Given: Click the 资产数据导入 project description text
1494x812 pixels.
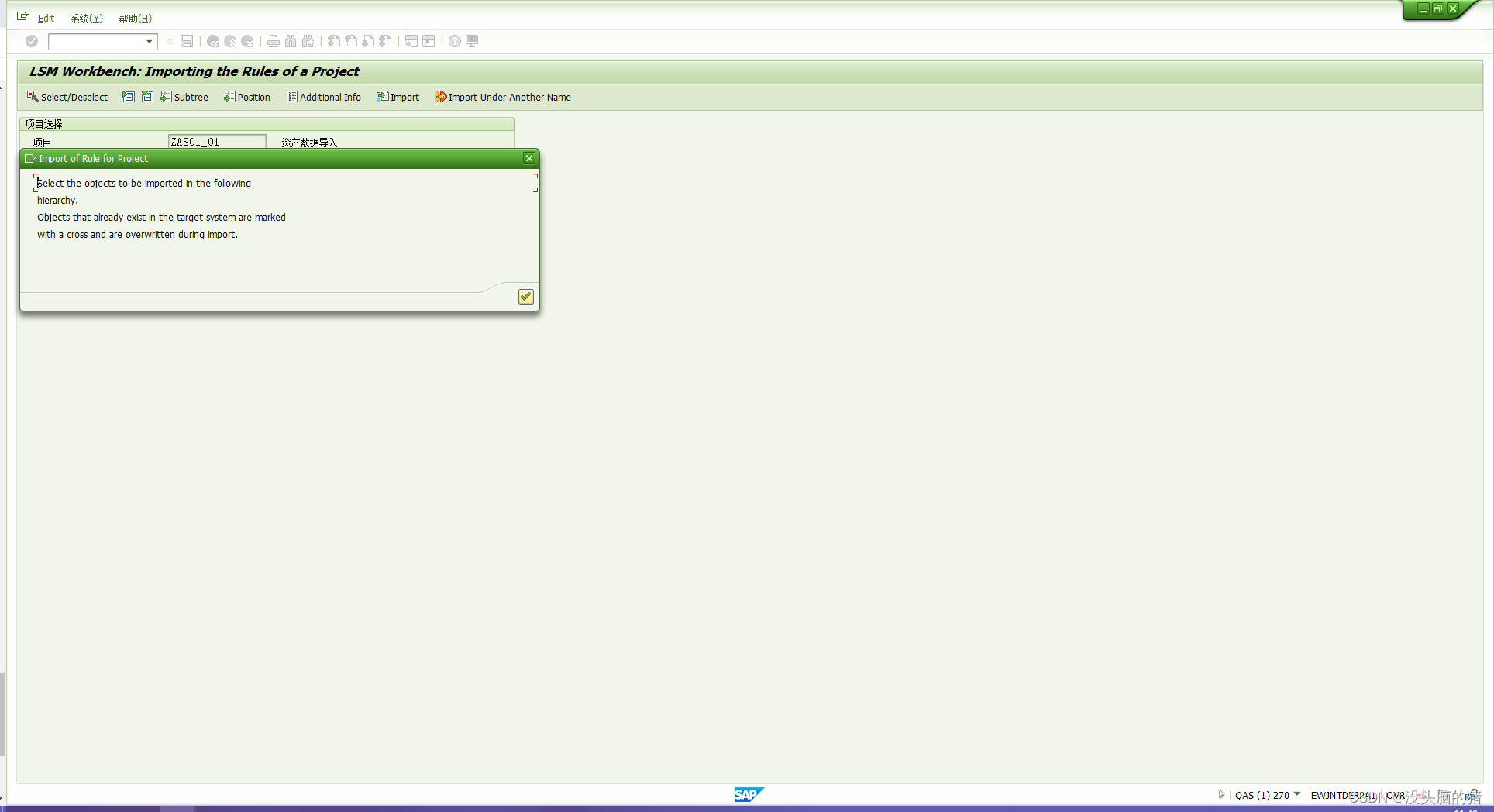Looking at the screenshot, I should click(x=309, y=143).
